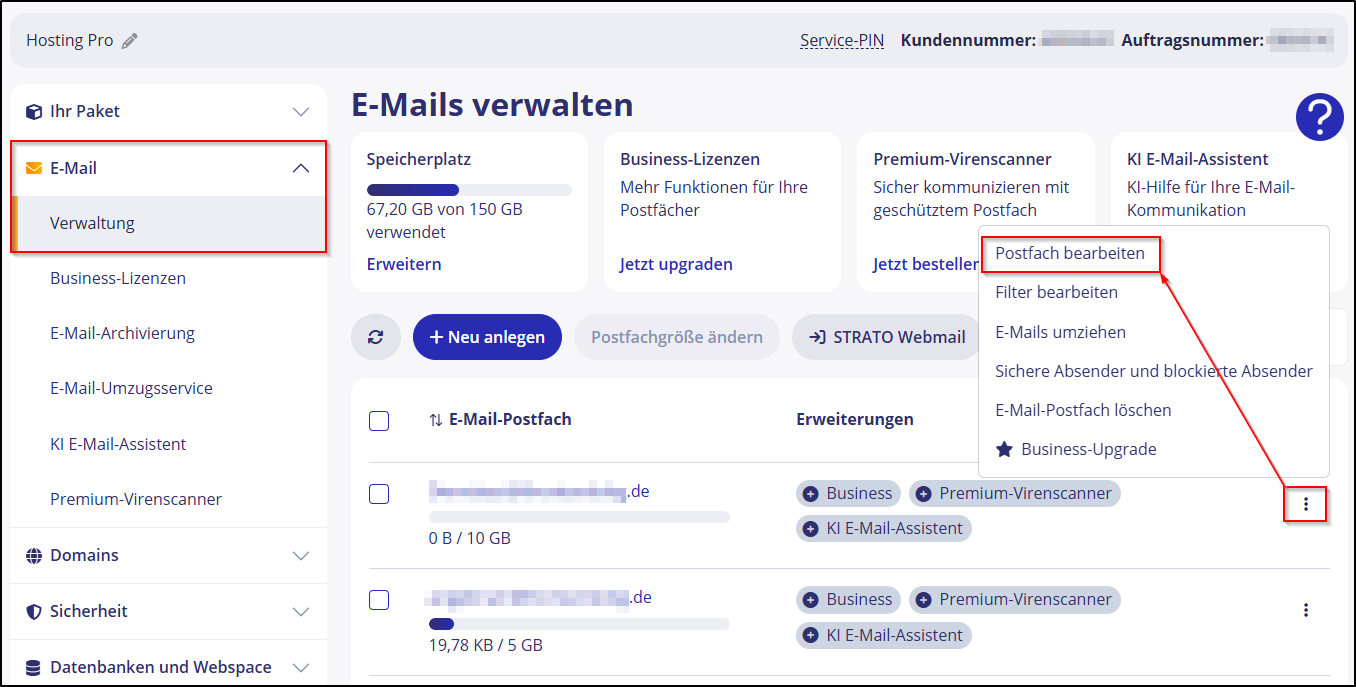Screen dimensions: 1356x687
Task: Check the select-all mailboxes checkbox
Action: tap(379, 421)
